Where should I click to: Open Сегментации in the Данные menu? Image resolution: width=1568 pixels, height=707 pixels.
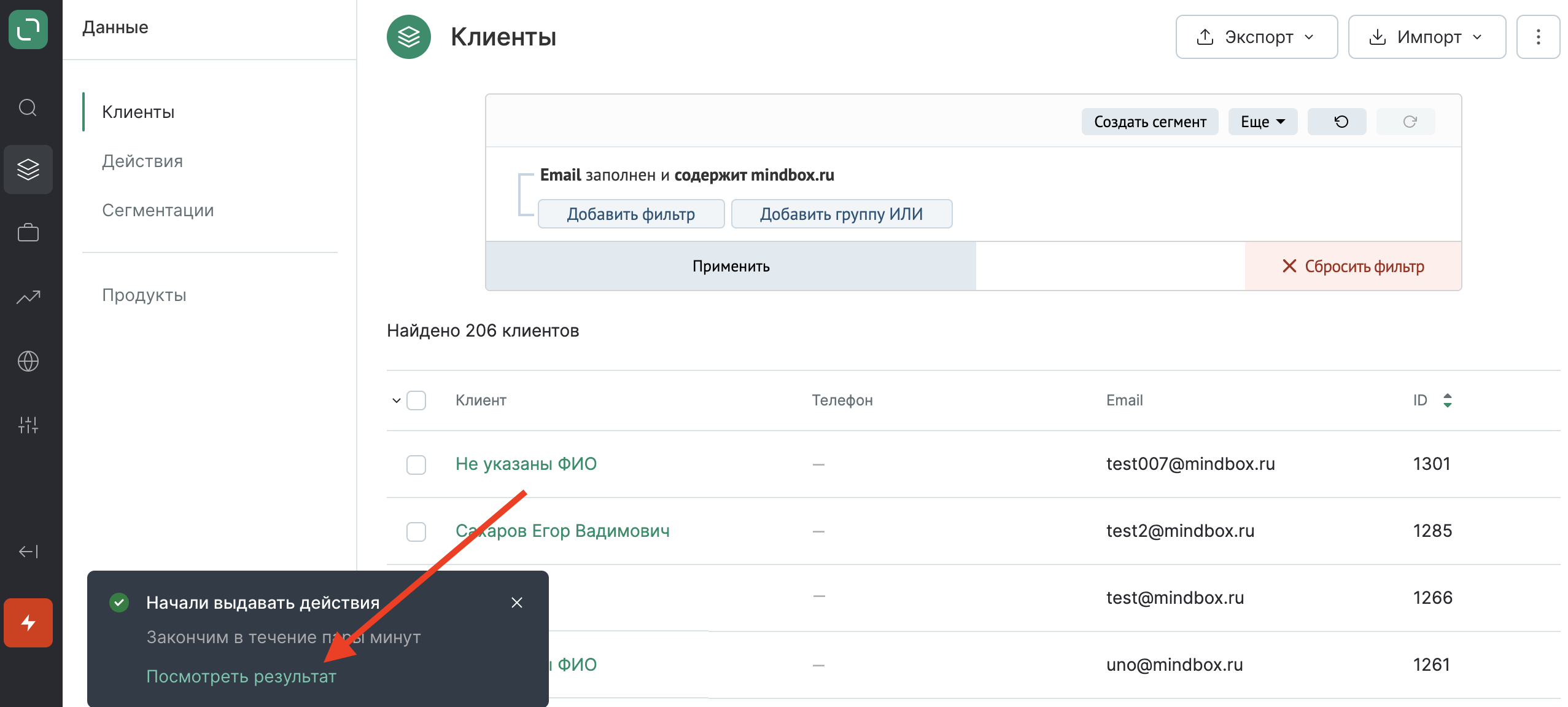pyautogui.click(x=158, y=210)
